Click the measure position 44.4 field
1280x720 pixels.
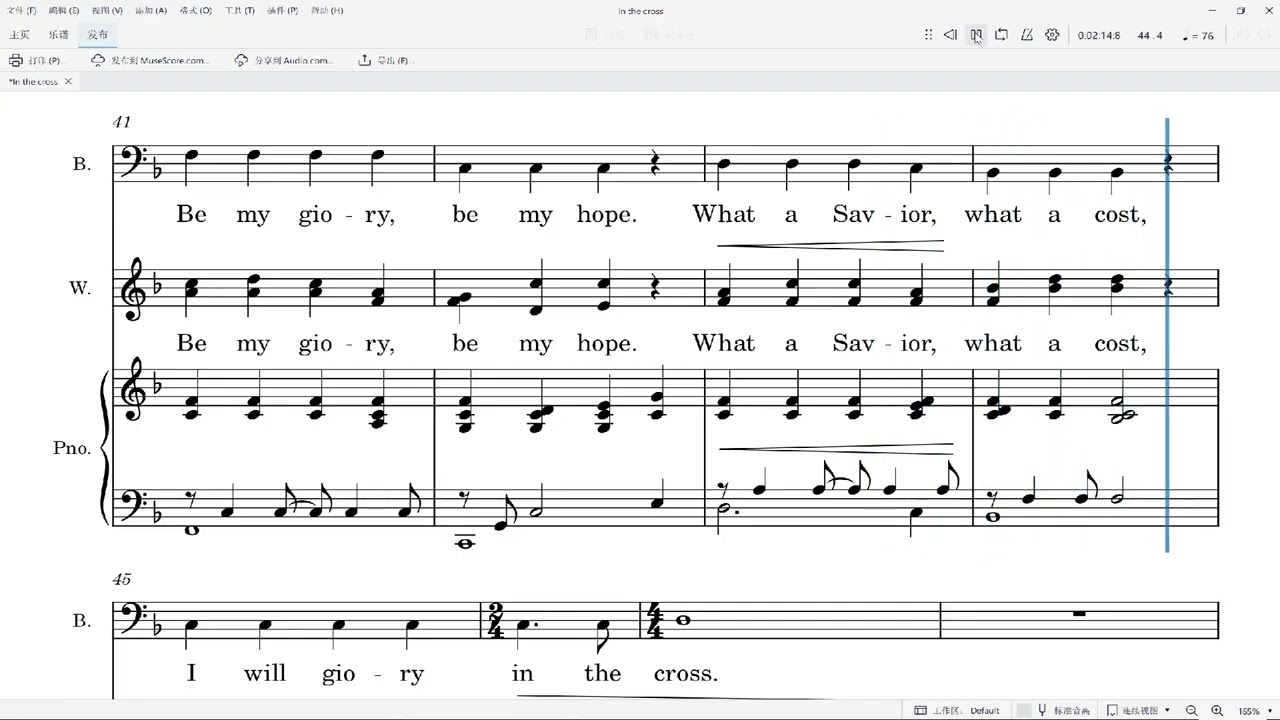click(1150, 36)
